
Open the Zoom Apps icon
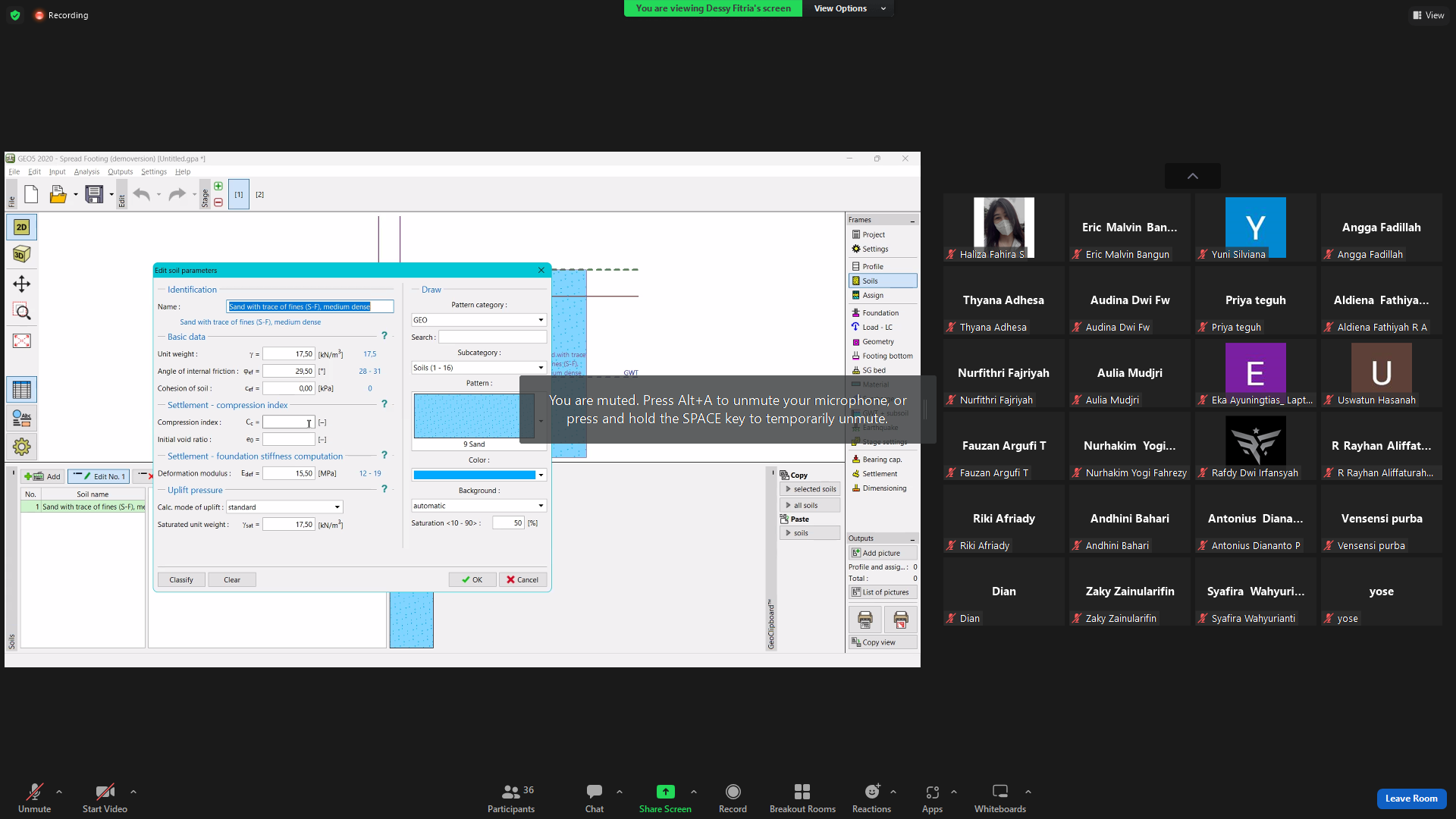[932, 799]
